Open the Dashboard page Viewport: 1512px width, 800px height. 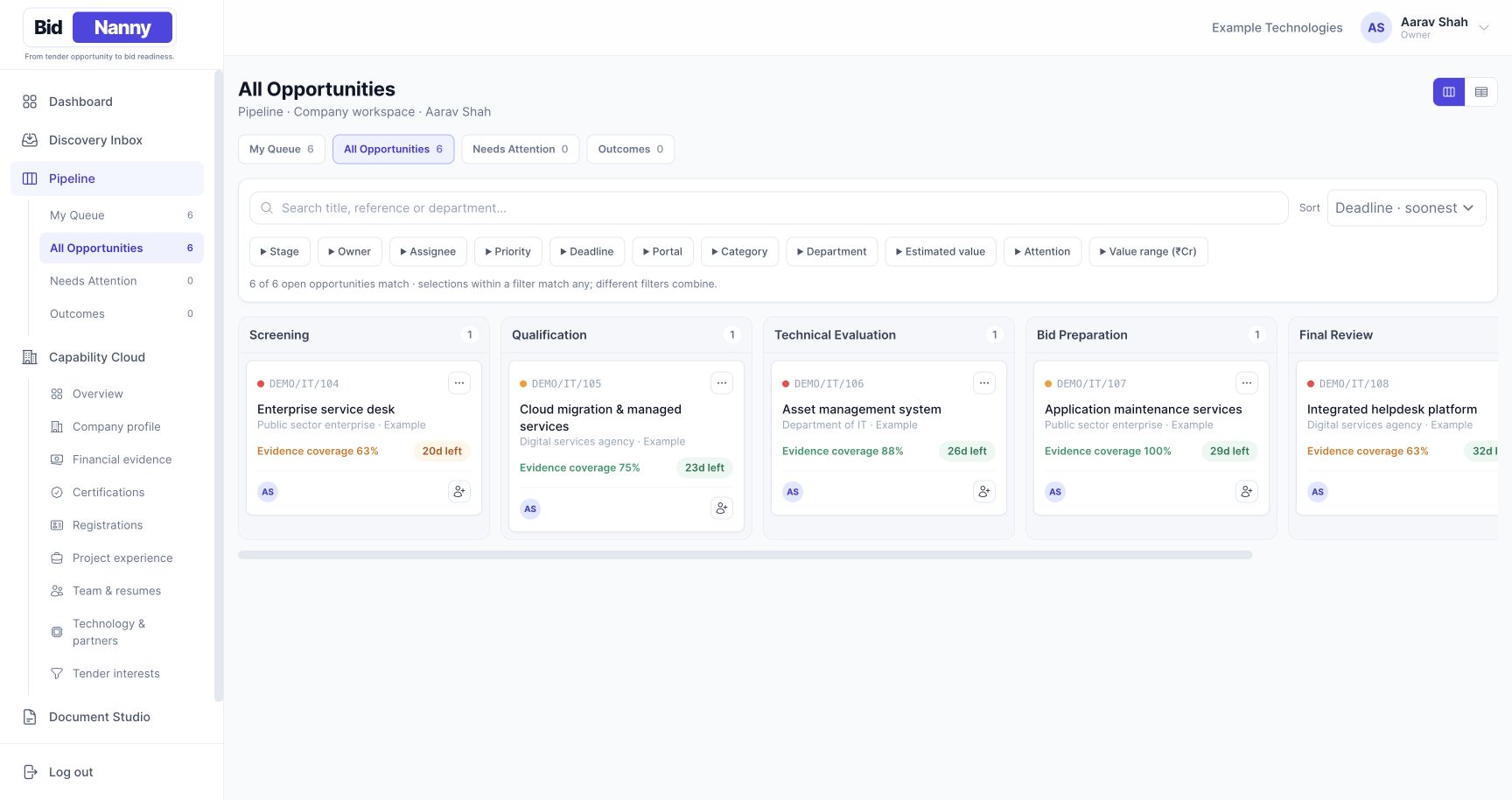click(x=107, y=102)
